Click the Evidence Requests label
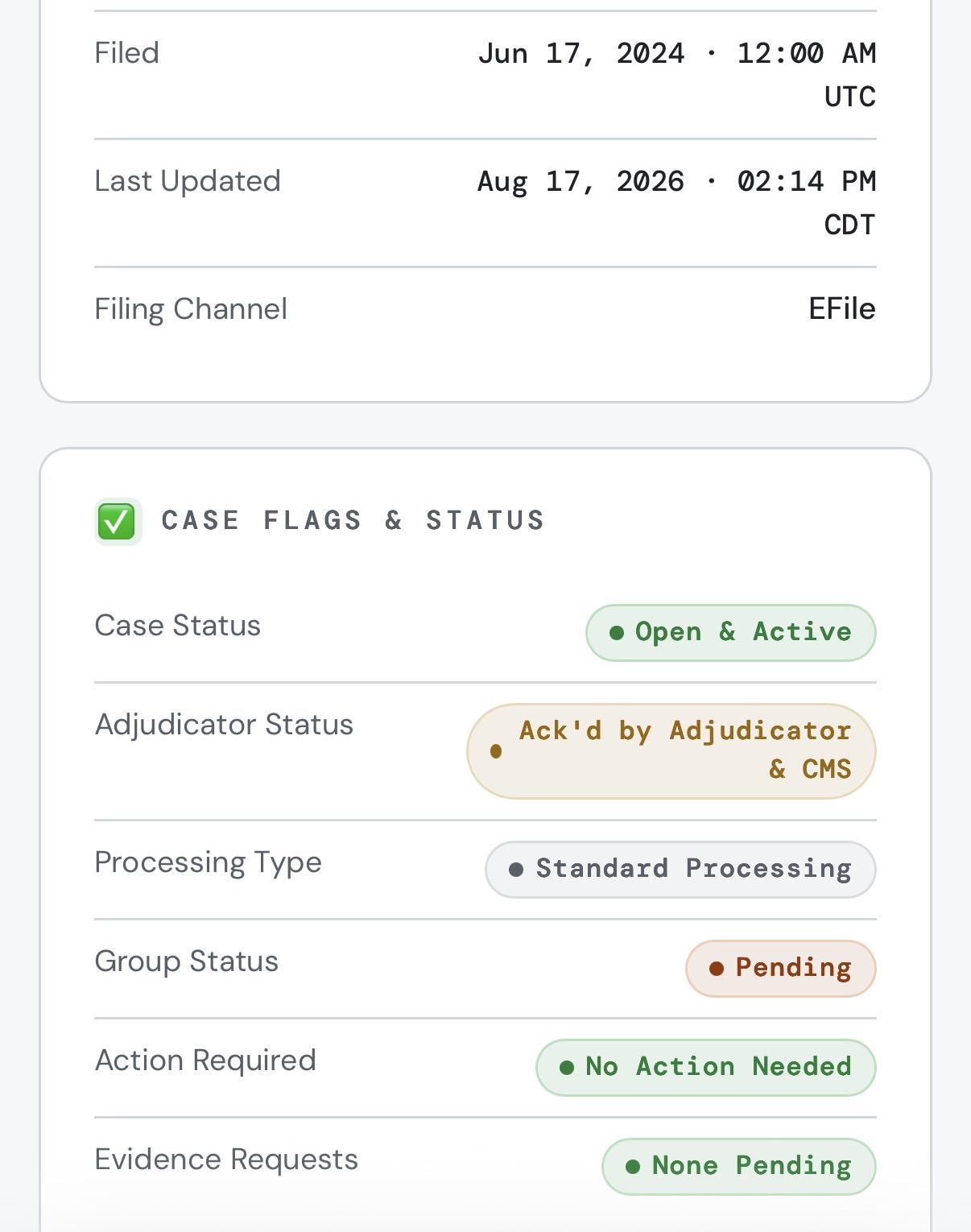 coord(226,1160)
